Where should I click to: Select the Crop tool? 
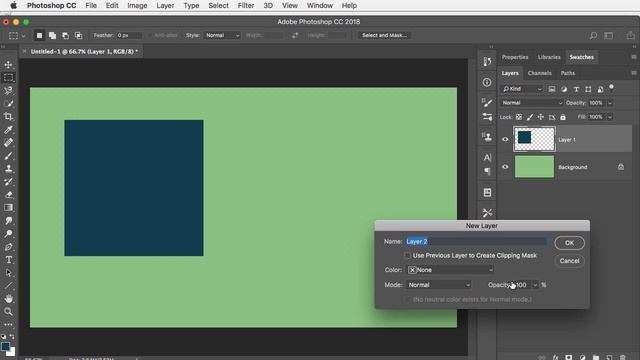tap(9, 117)
